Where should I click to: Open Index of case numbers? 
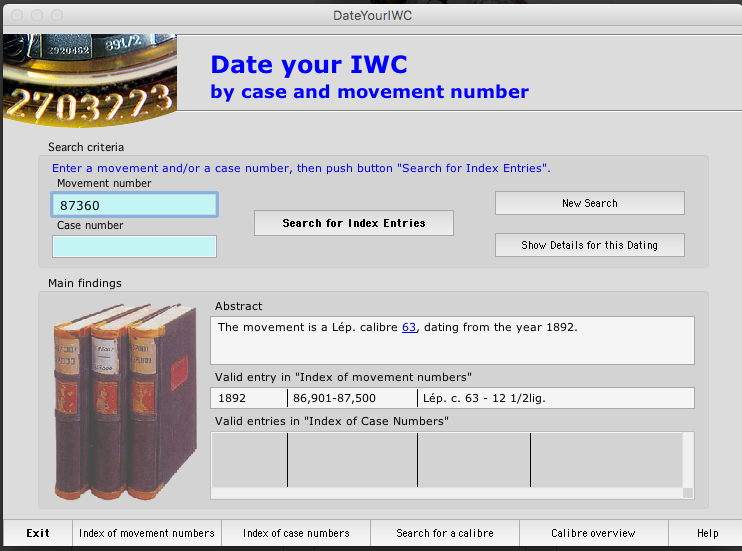coord(296,533)
